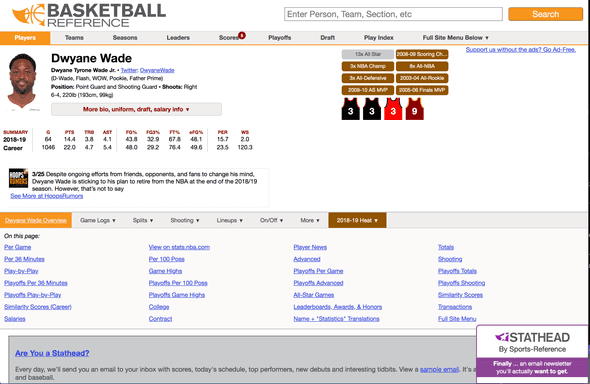Open the Go Ad-Free support link

coord(520,50)
